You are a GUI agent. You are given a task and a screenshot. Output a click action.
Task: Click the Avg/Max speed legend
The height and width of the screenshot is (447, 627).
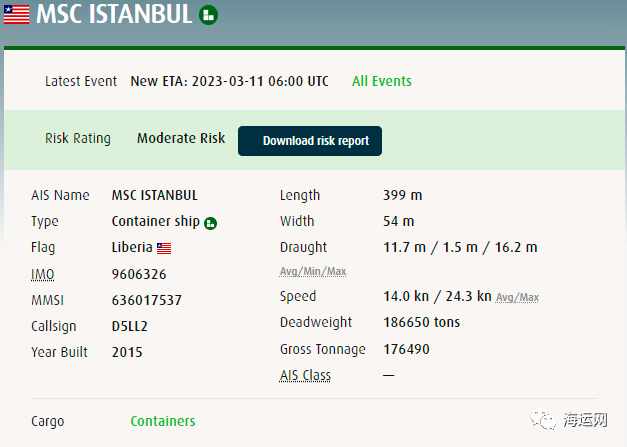517,297
